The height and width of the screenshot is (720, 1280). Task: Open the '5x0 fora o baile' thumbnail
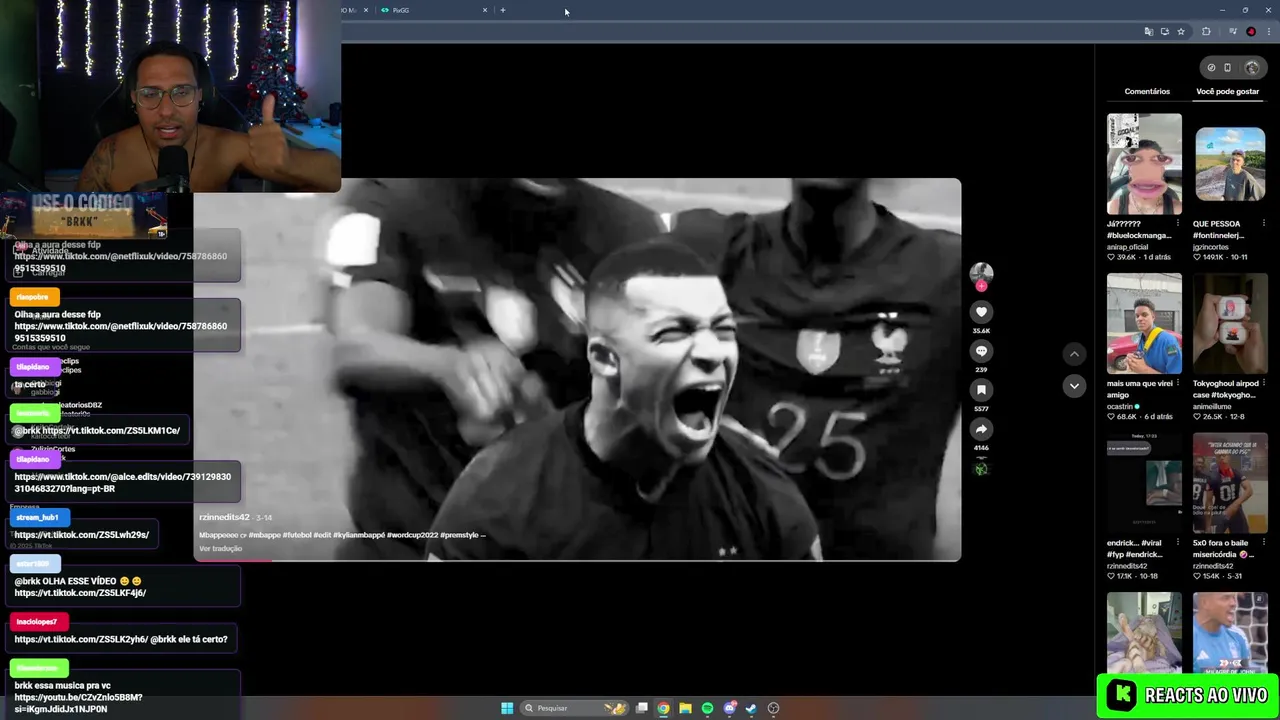pos(1230,483)
